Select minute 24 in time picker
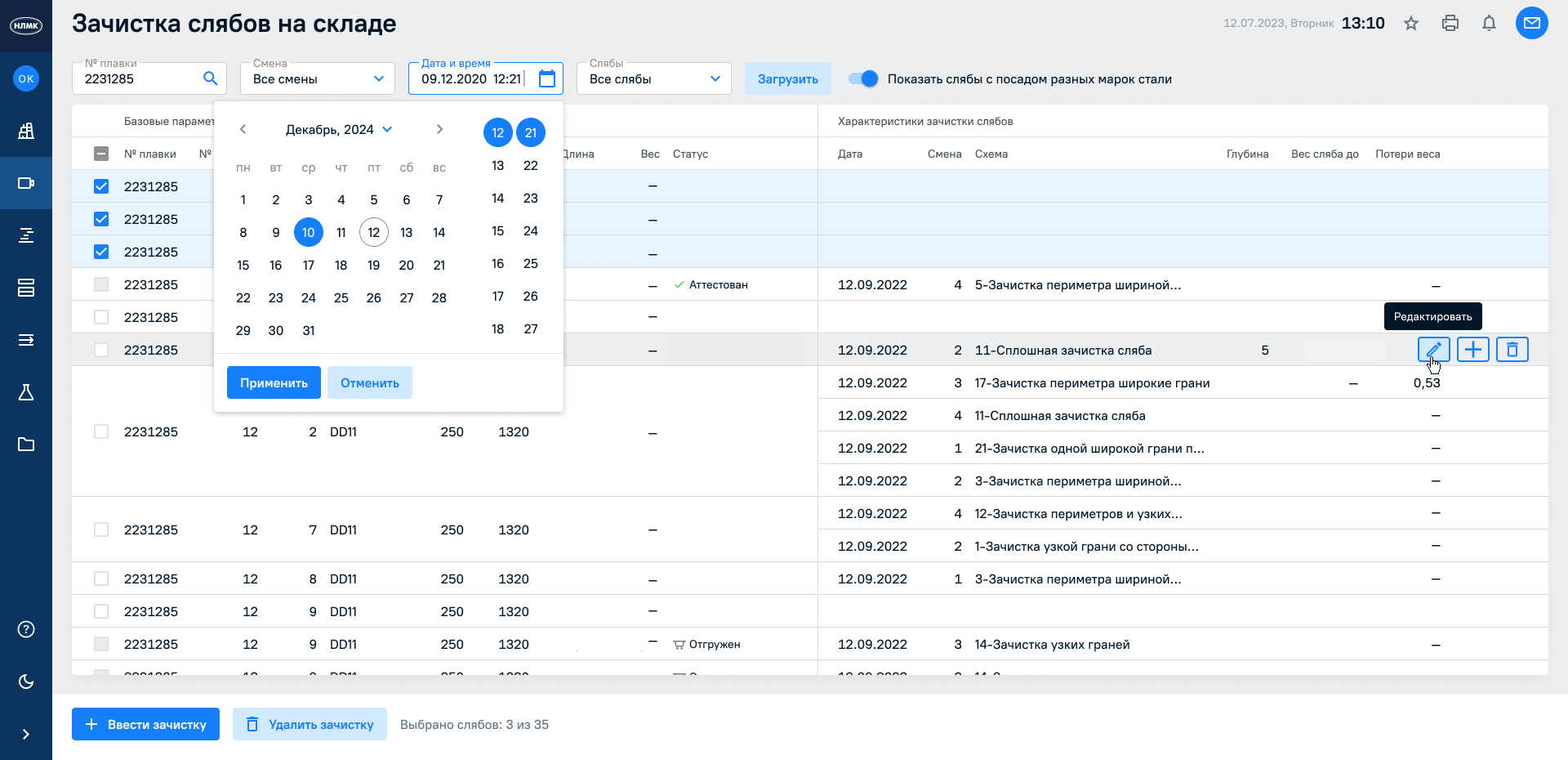 (x=531, y=230)
